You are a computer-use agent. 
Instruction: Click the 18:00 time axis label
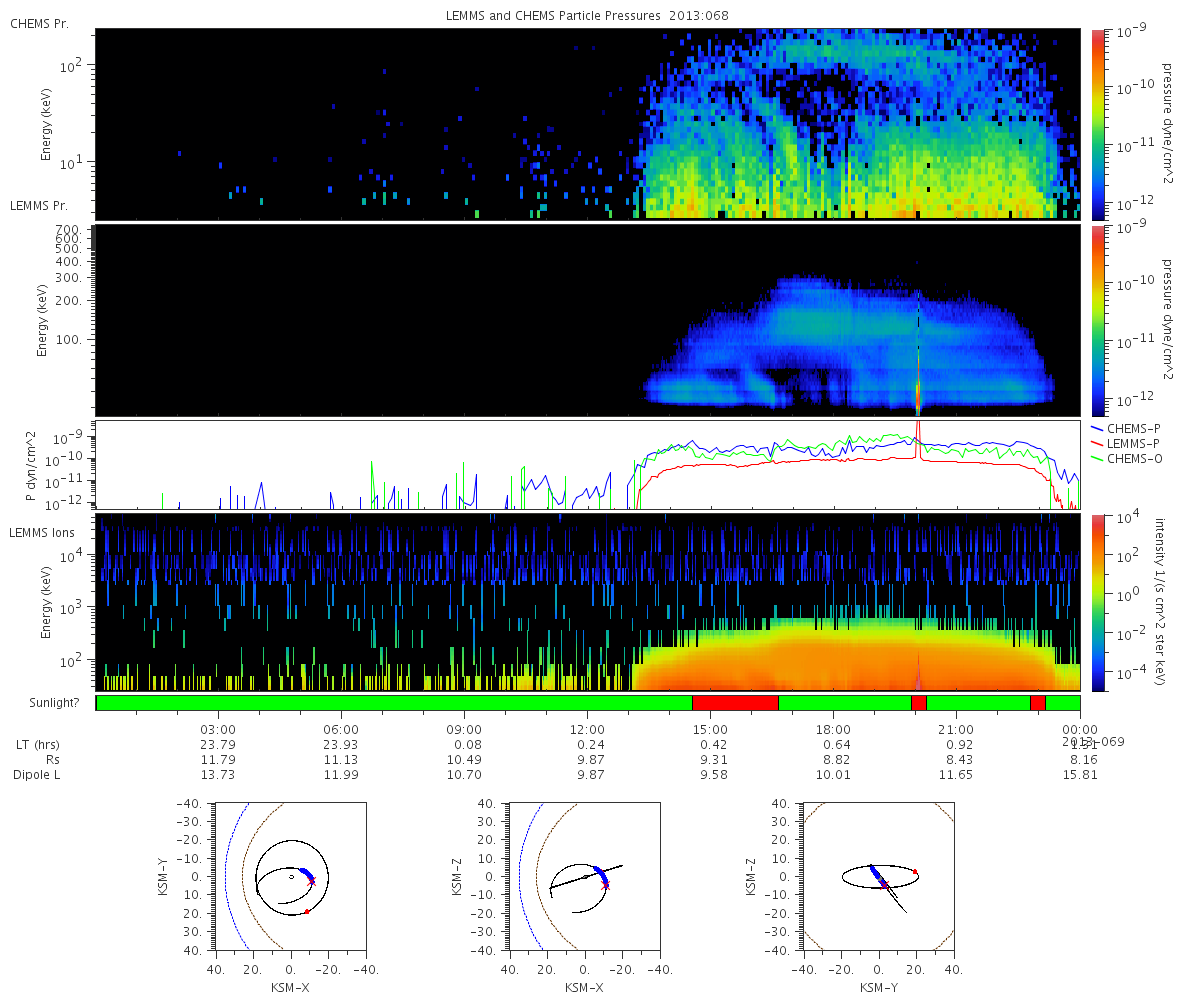(x=833, y=730)
